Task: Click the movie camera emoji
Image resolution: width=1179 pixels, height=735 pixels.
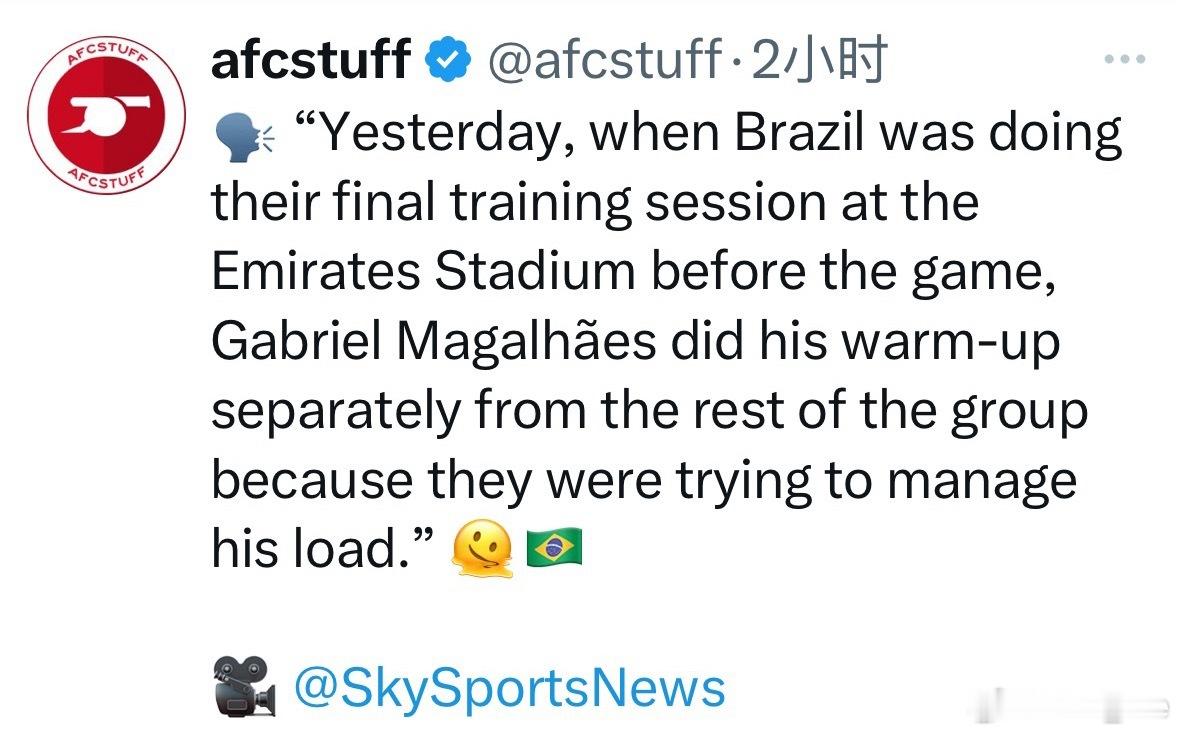Action: tap(243, 688)
